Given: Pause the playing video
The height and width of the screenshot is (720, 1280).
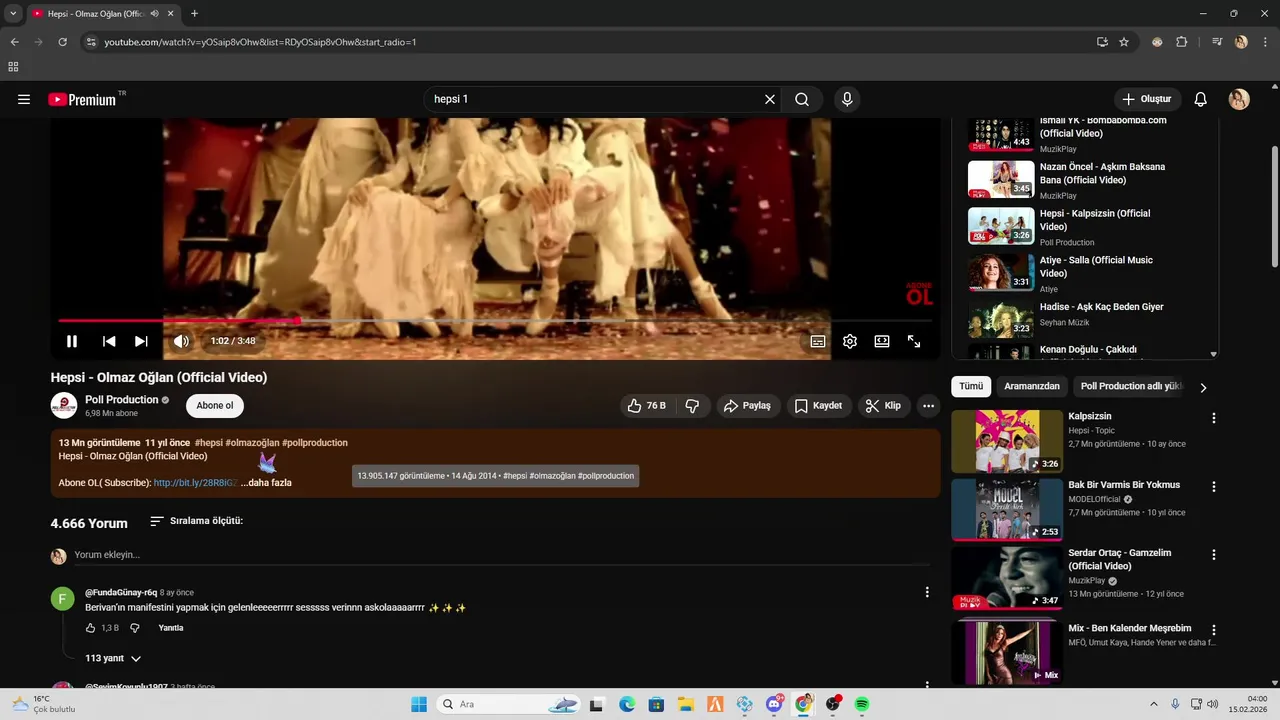Looking at the screenshot, I should point(72,341).
